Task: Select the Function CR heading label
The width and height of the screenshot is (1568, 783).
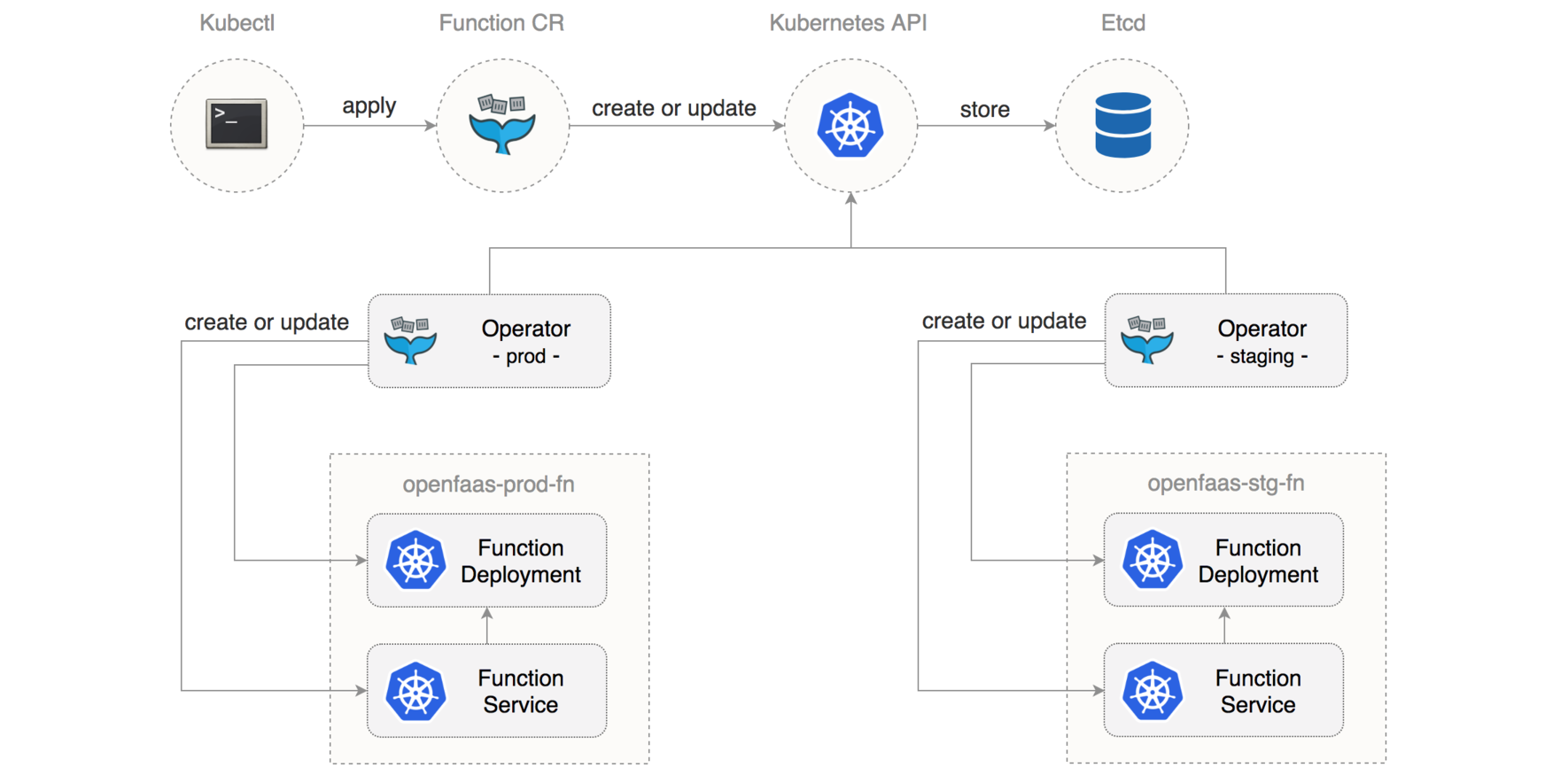Action: (x=501, y=23)
